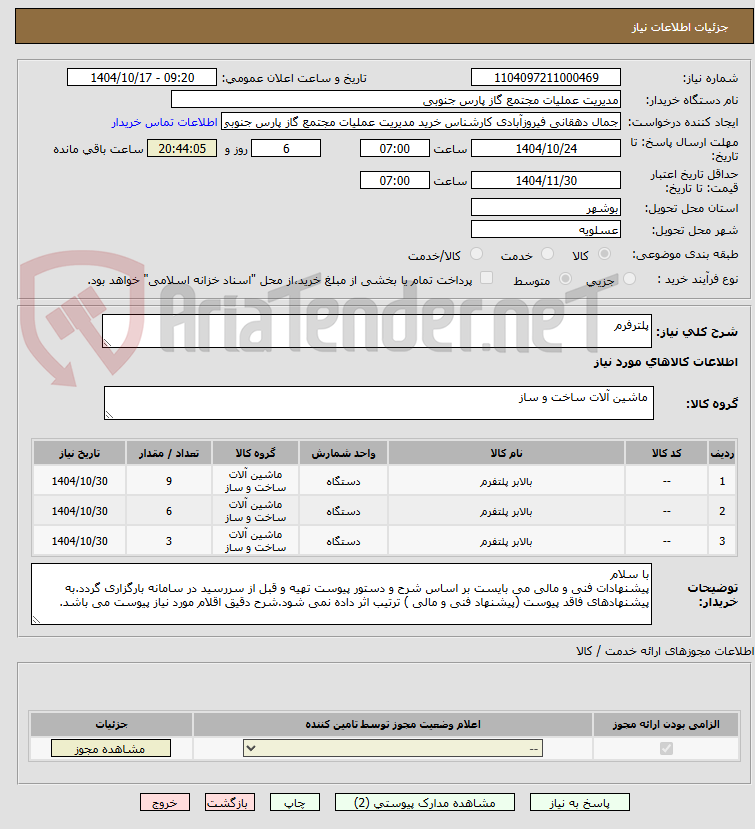Click the 'اعلام وضعیت مجوز توسط تامین کننده' header

(393, 724)
